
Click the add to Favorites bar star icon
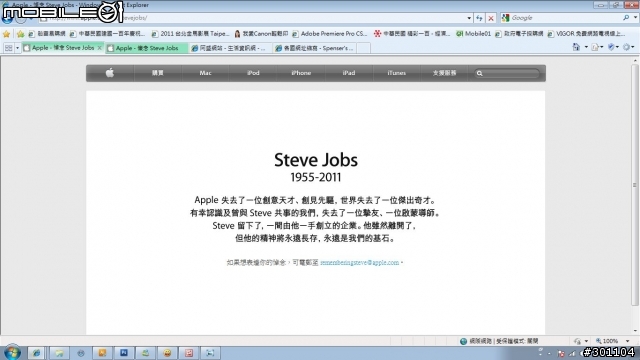click(x=20, y=34)
